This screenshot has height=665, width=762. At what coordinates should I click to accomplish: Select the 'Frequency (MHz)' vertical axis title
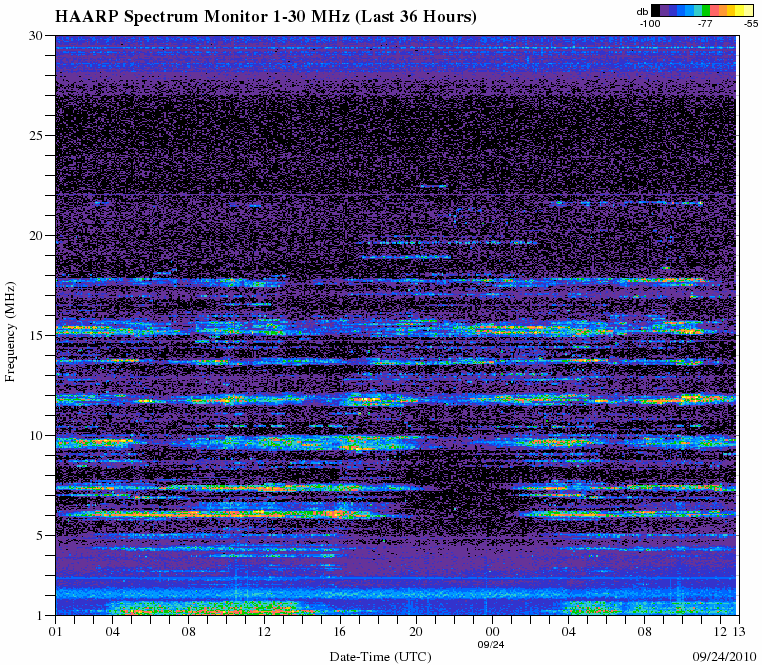click(x=10, y=332)
